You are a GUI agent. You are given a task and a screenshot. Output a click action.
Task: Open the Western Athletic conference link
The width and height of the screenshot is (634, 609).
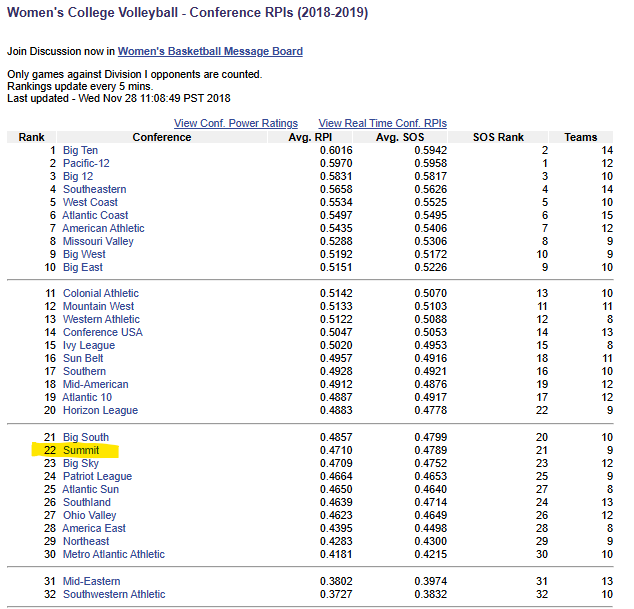(x=101, y=319)
